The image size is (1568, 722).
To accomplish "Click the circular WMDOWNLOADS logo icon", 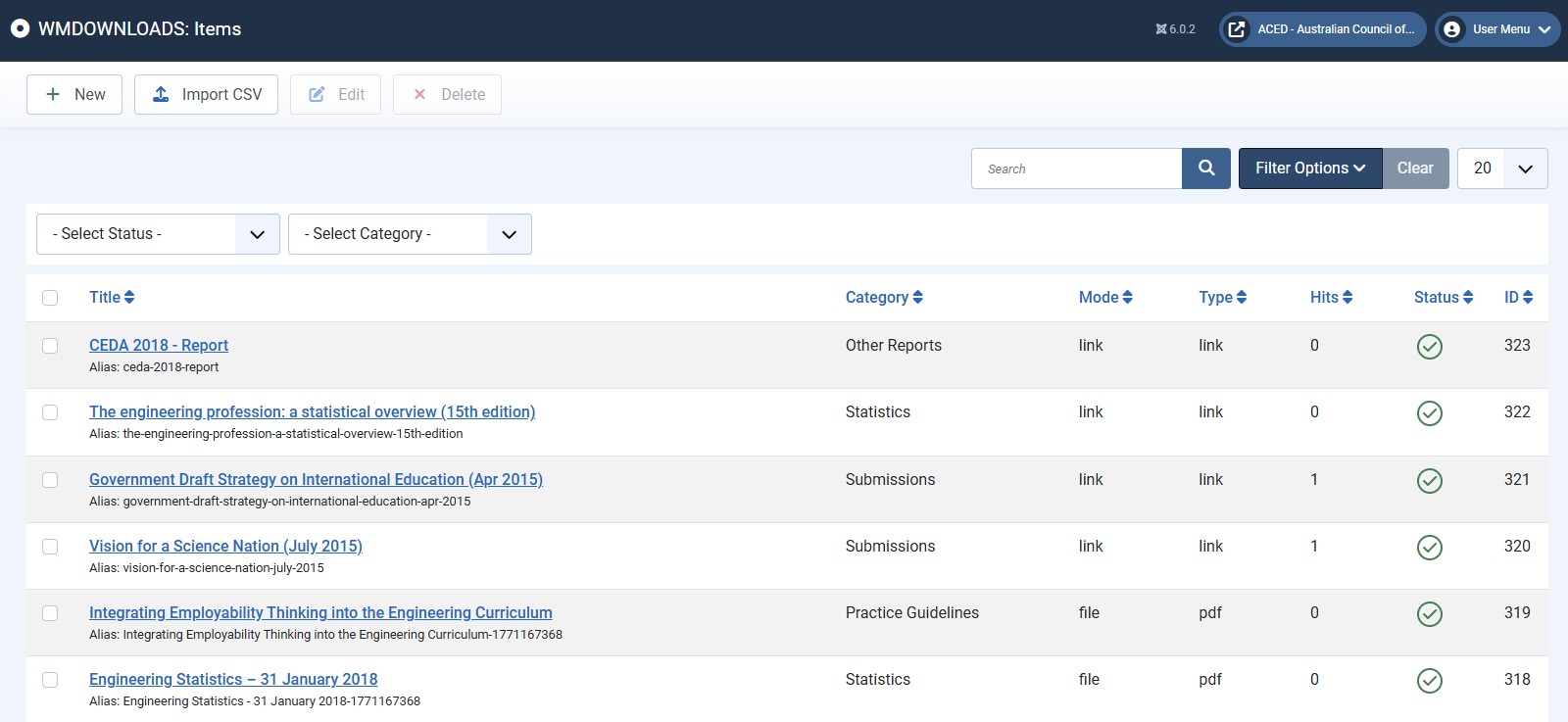I will tap(20, 29).
